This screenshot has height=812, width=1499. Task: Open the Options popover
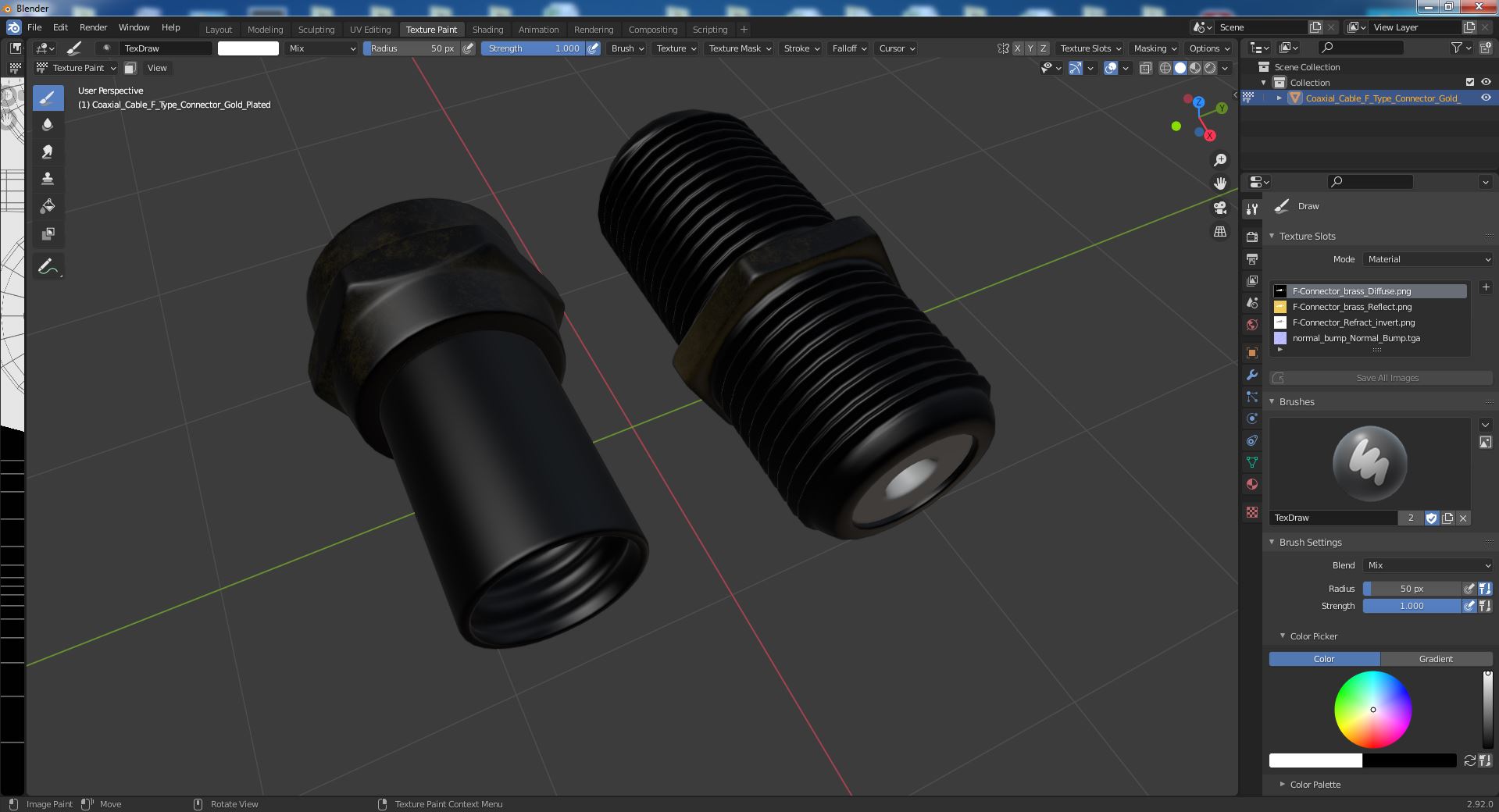[x=1208, y=48]
